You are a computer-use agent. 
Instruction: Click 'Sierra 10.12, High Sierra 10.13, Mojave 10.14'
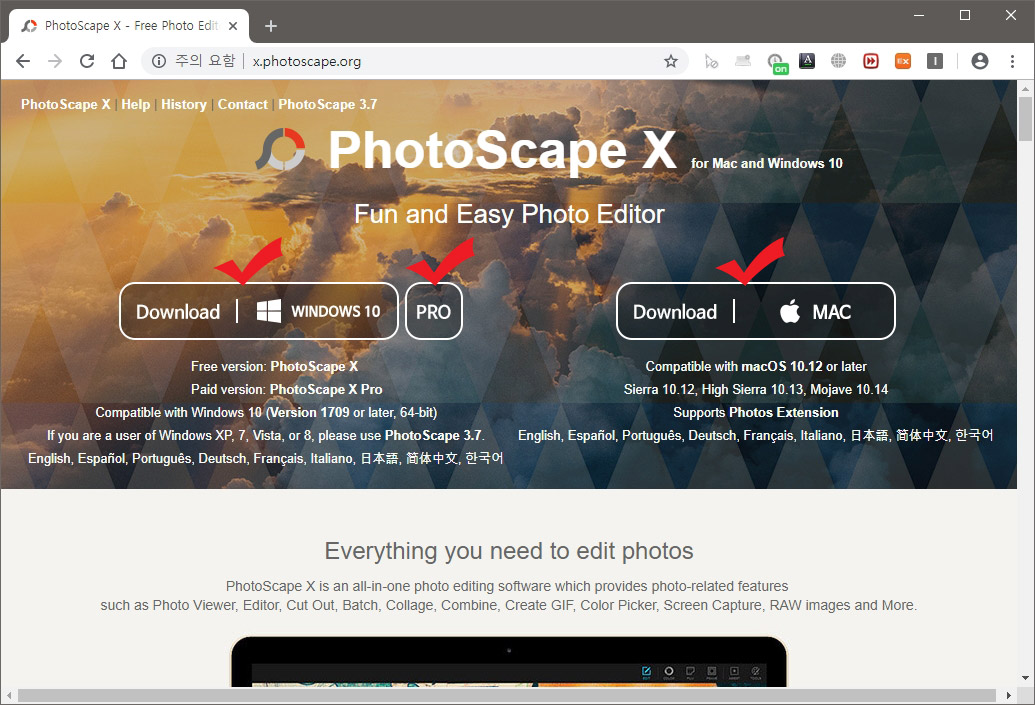pyautogui.click(x=756, y=389)
